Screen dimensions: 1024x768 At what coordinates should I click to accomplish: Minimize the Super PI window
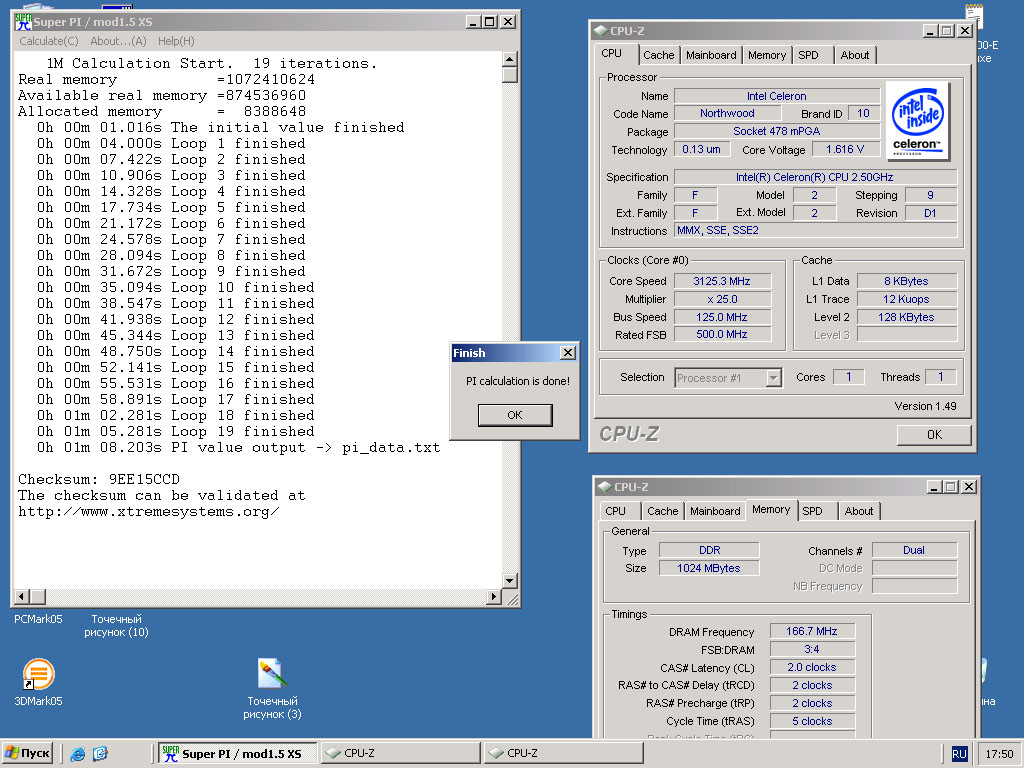[474, 22]
